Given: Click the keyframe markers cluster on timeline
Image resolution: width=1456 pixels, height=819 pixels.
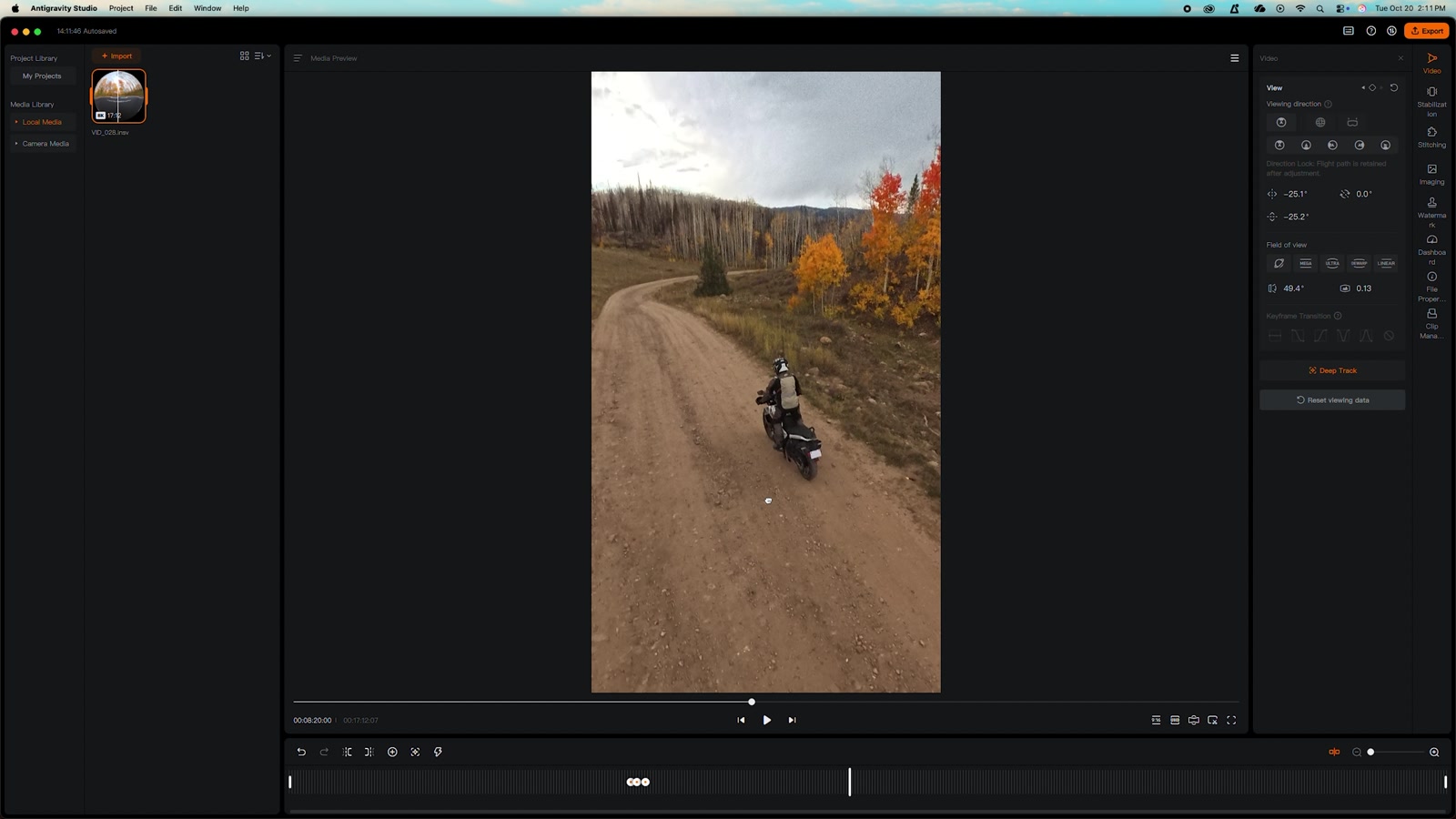Looking at the screenshot, I should [638, 782].
